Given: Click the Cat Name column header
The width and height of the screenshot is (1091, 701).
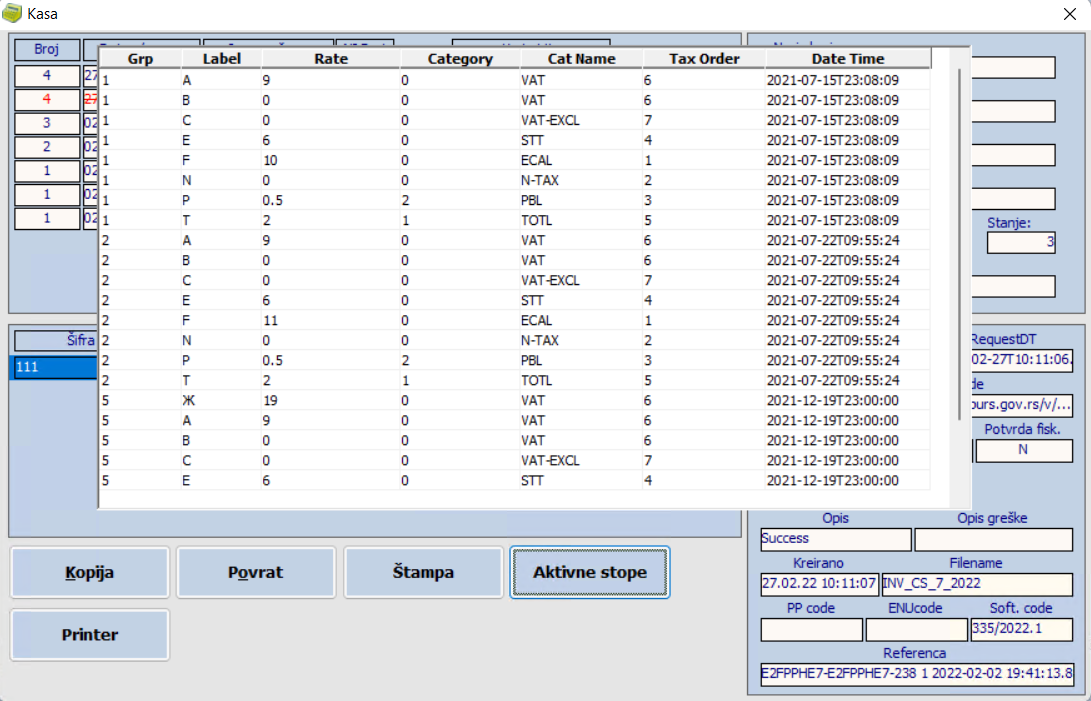Looking at the screenshot, I should click(x=581, y=58).
